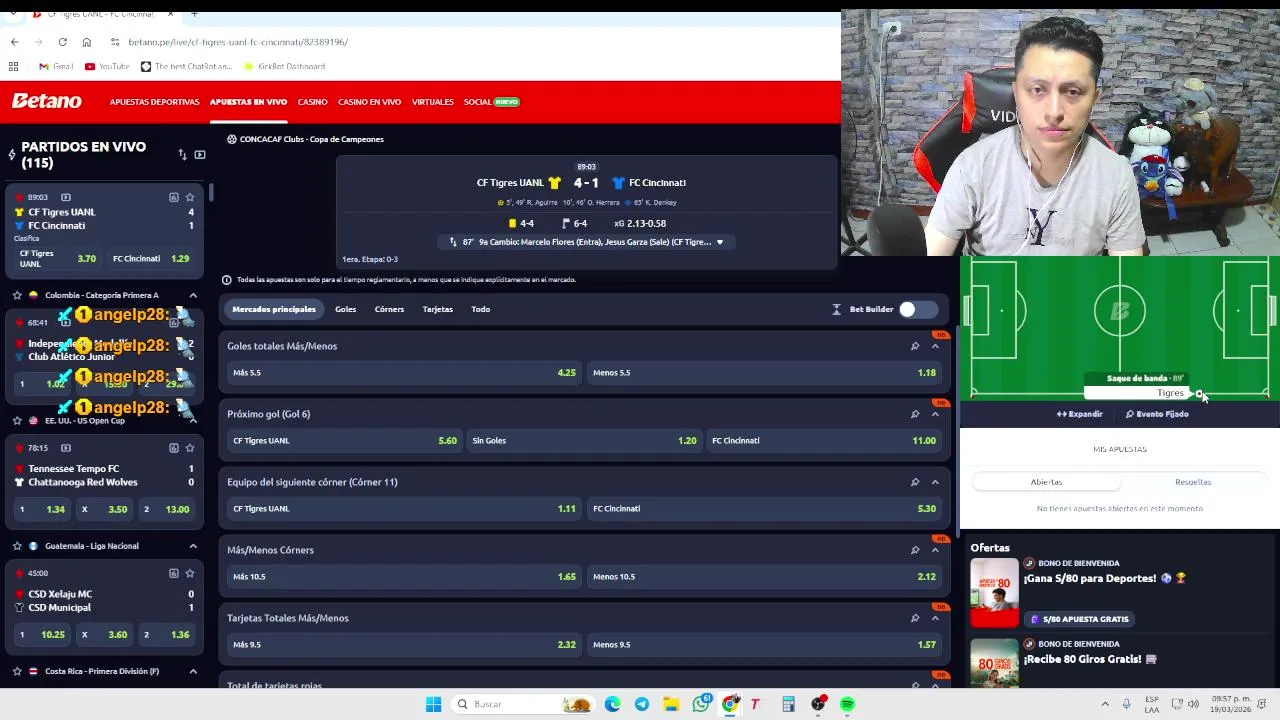Click the S/80 Apuesta Gratis offer button
The image size is (1280, 720).
[x=1078, y=619]
